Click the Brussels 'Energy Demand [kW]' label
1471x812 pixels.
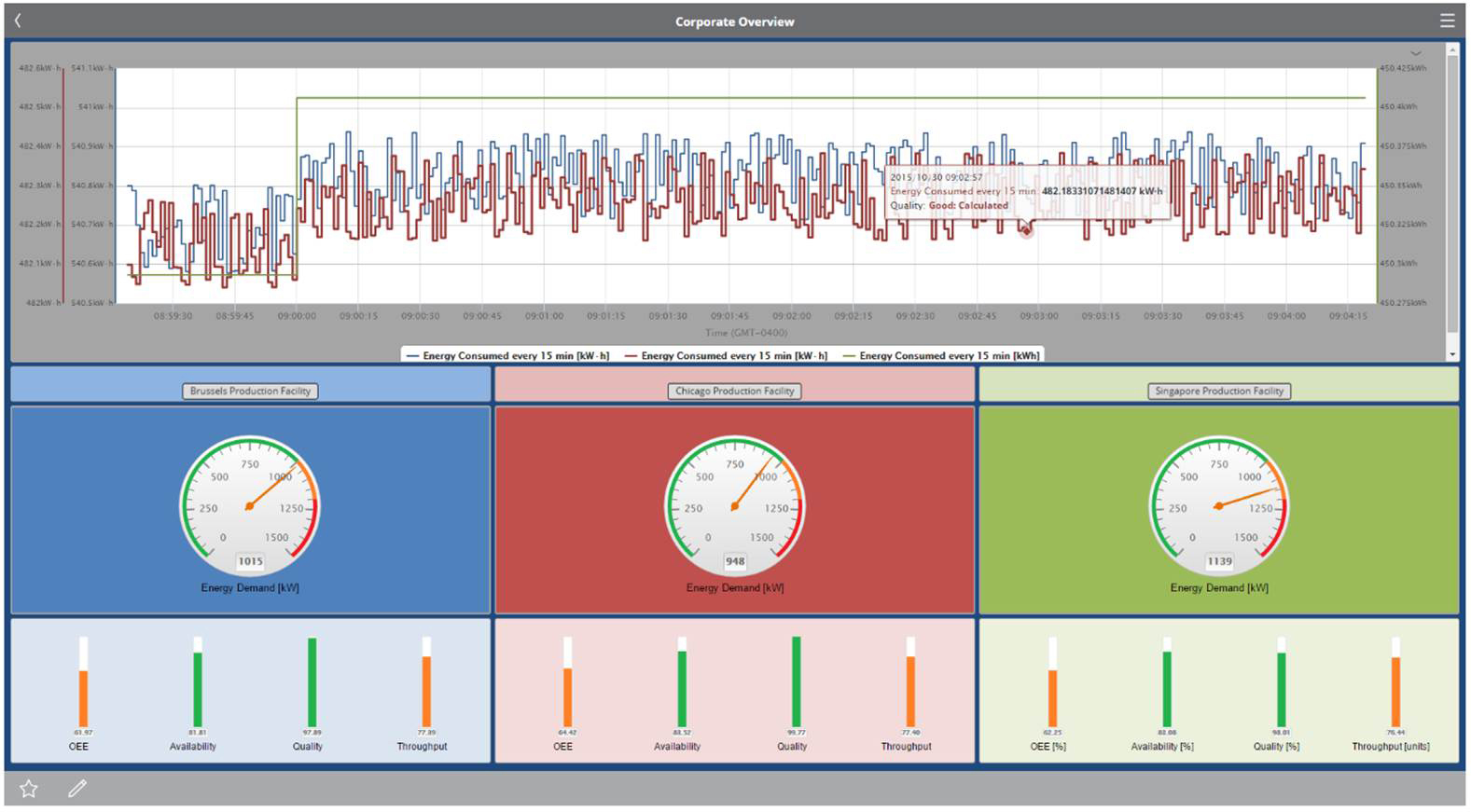[x=250, y=588]
